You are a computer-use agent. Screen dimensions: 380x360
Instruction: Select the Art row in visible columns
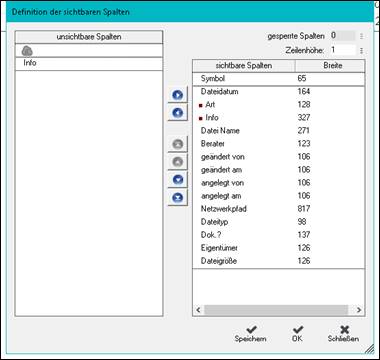279,104
